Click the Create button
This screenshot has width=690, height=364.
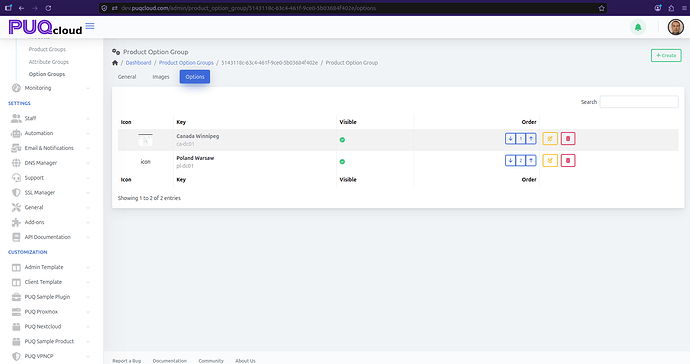pos(666,55)
